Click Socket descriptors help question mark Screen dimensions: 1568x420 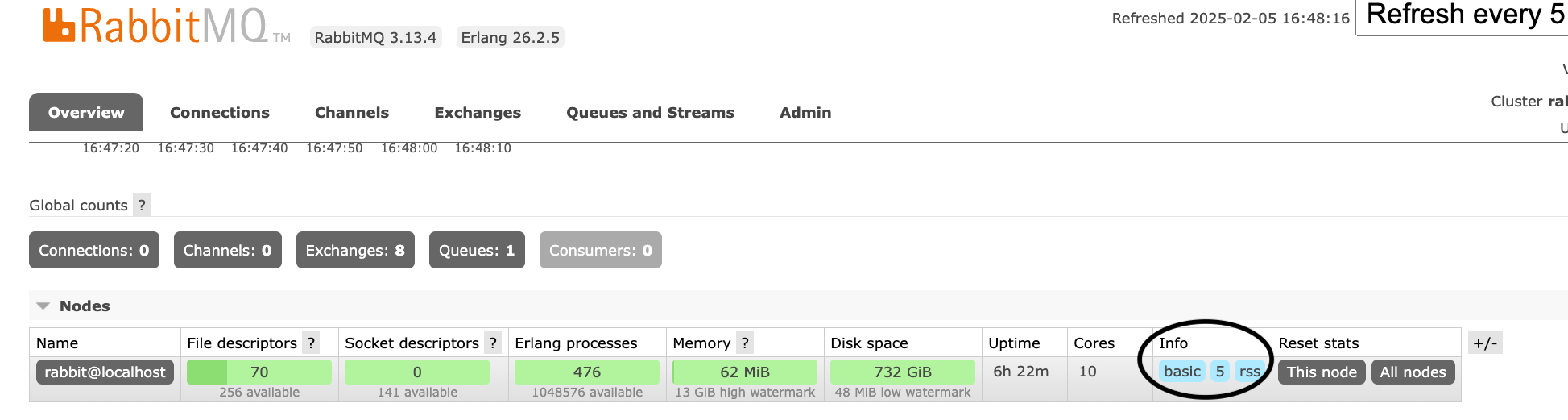pyautogui.click(x=493, y=343)
